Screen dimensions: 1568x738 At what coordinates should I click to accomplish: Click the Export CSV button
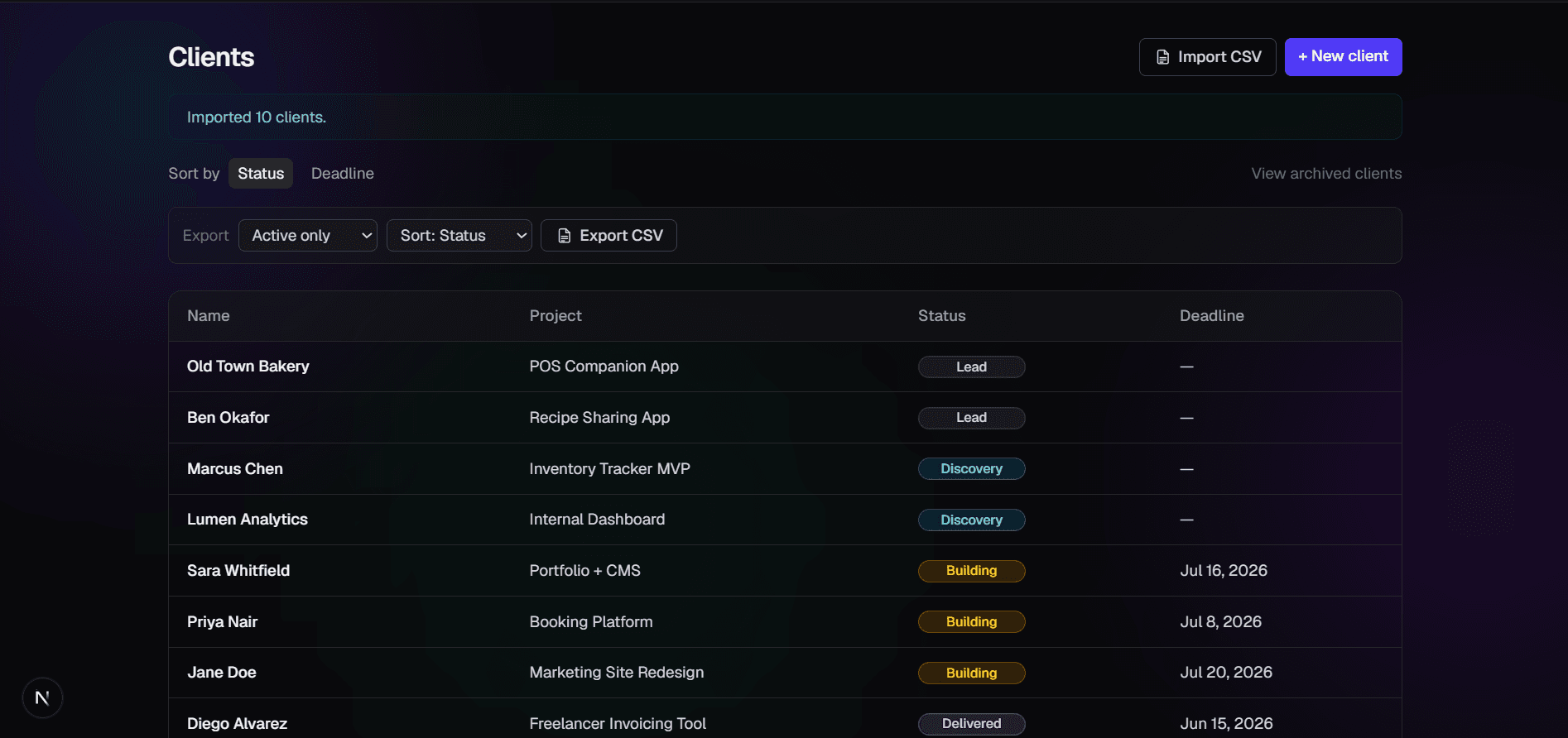tap(608, 236)
